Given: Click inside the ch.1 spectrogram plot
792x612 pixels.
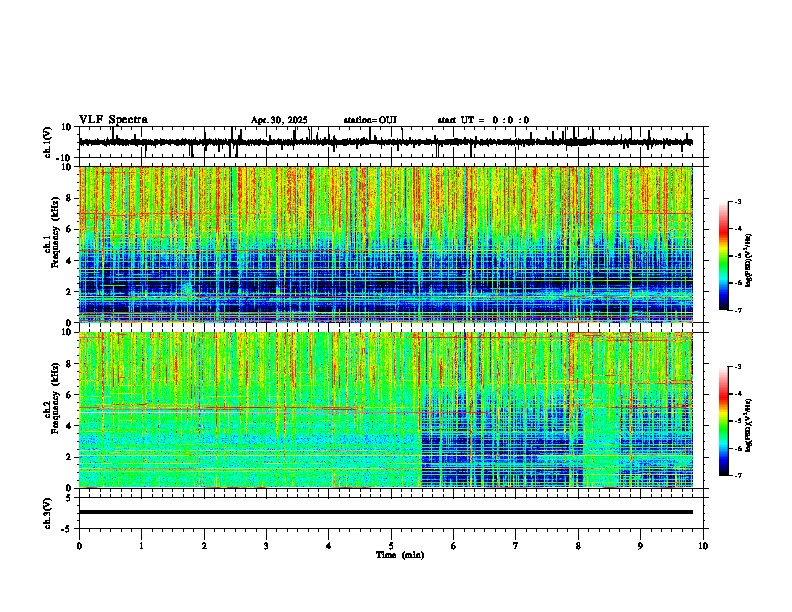Looking at the screenshot, I should tap(386, 244).
